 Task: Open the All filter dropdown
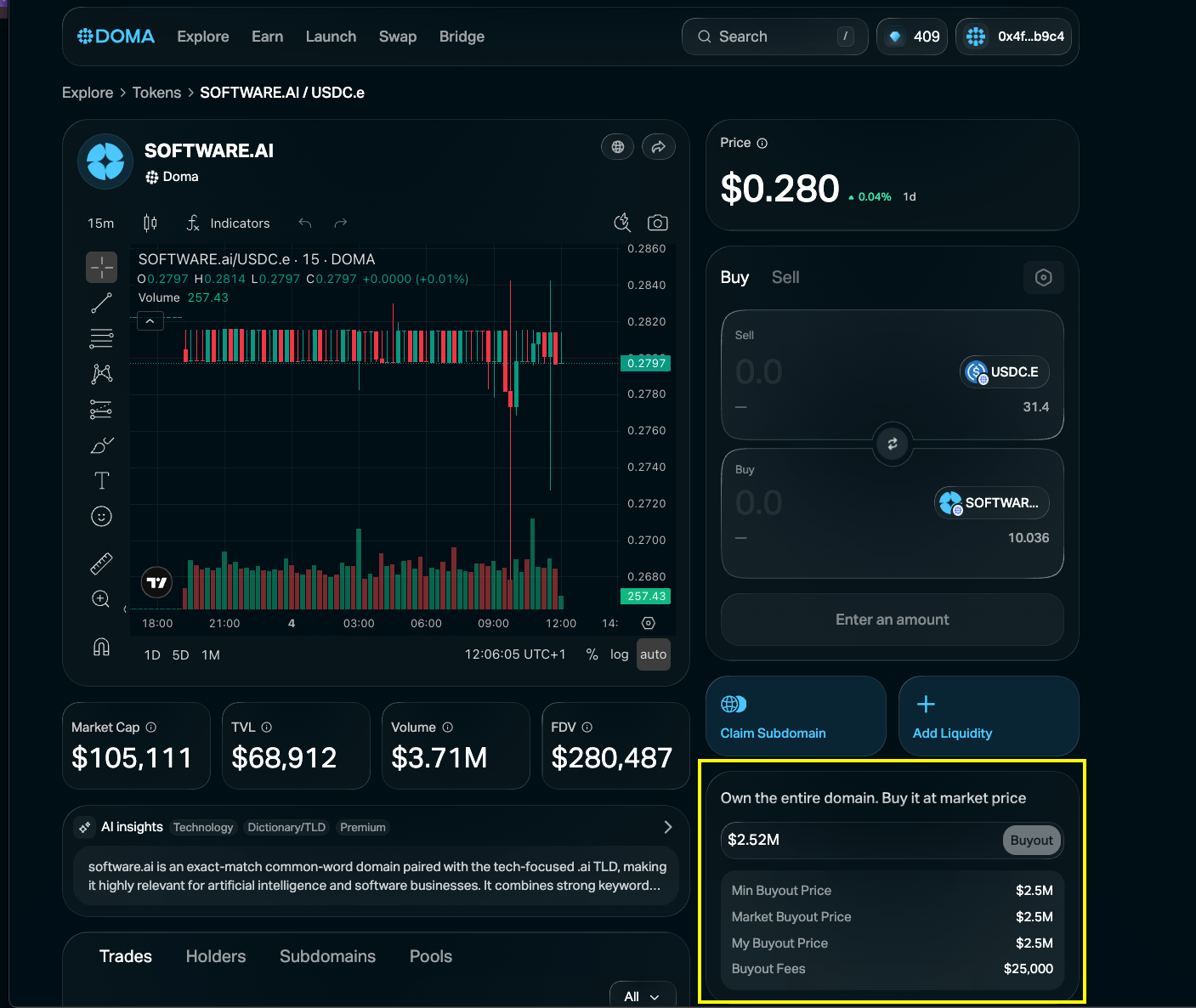coord(643,996)
